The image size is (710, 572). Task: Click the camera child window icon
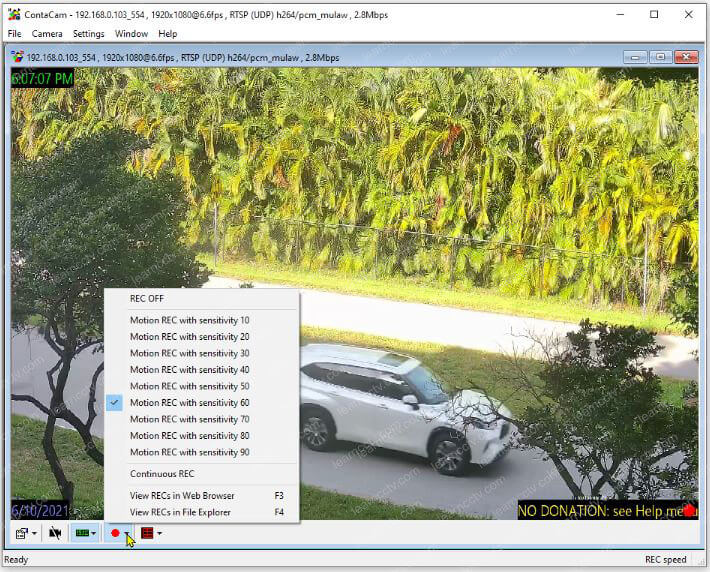click(x=17, y=57)
